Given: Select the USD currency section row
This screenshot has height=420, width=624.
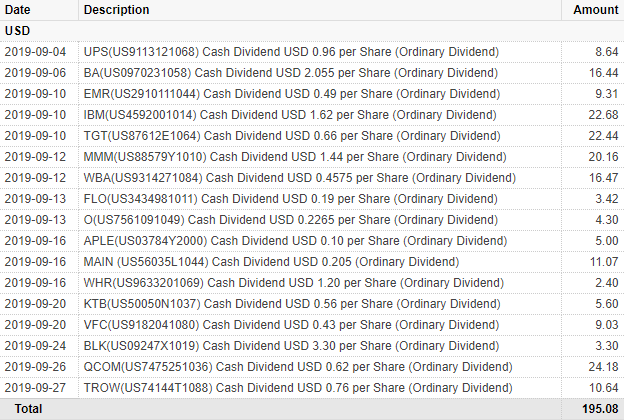Looking at the screenshot, I should pos(312,31).
